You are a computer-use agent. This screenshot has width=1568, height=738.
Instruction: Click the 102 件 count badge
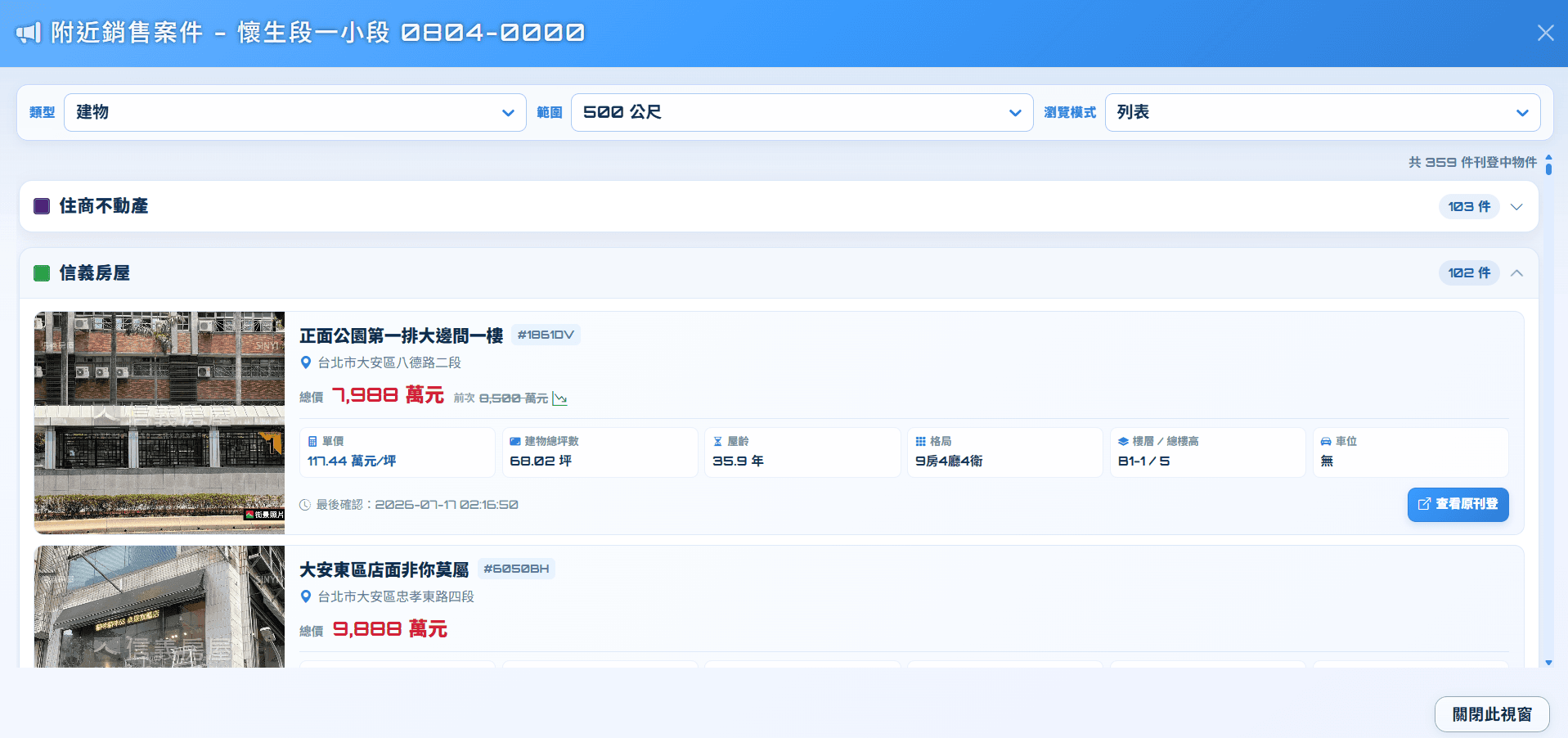[x=1469, y=273]
